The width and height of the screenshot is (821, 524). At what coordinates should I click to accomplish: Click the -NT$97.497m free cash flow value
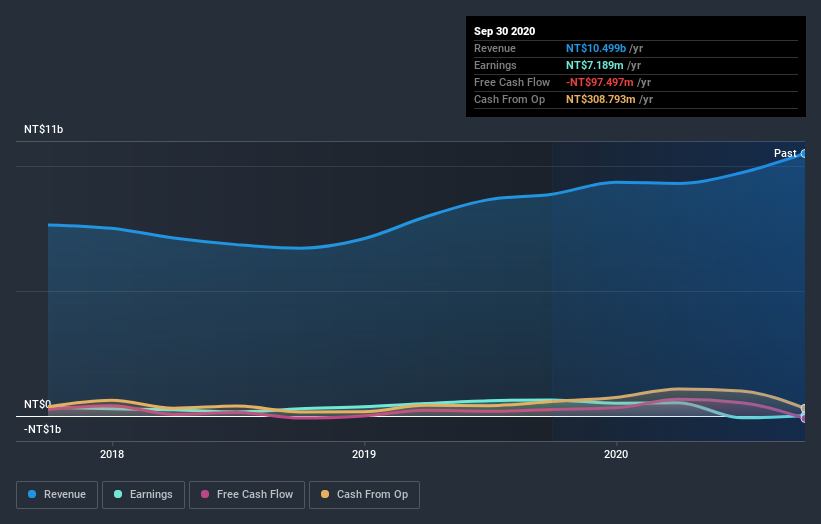[x=600, y=82]
